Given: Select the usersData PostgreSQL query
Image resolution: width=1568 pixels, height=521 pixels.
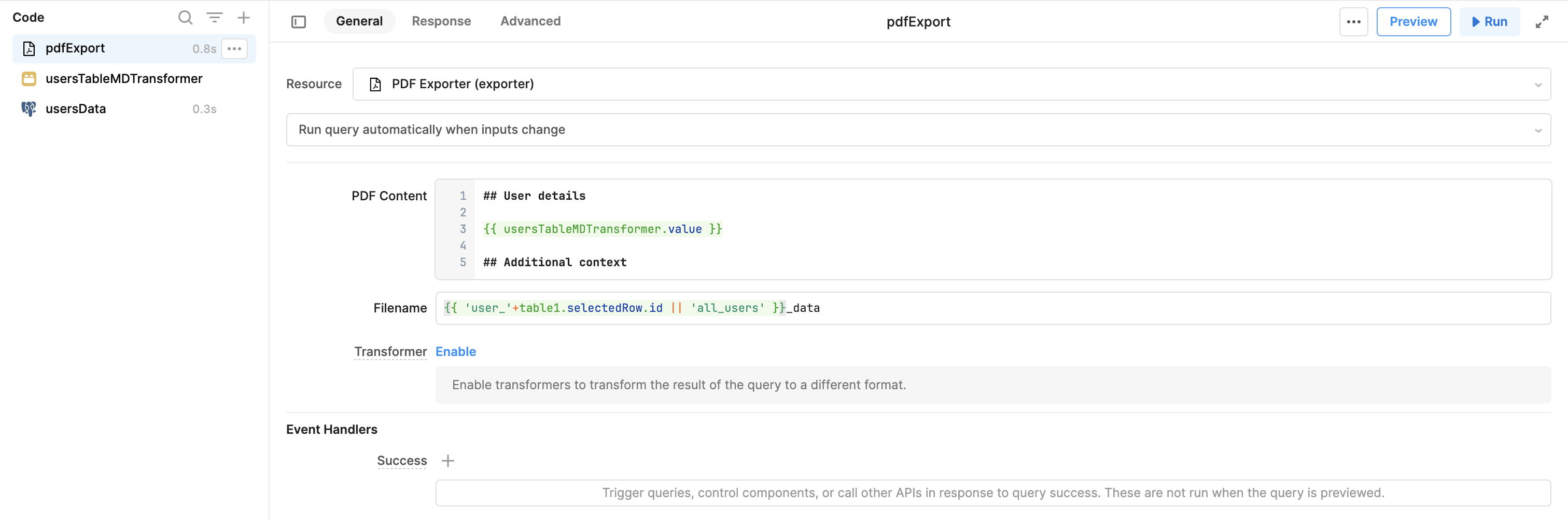Looking at the screenshot, I should tap(76, 109).
